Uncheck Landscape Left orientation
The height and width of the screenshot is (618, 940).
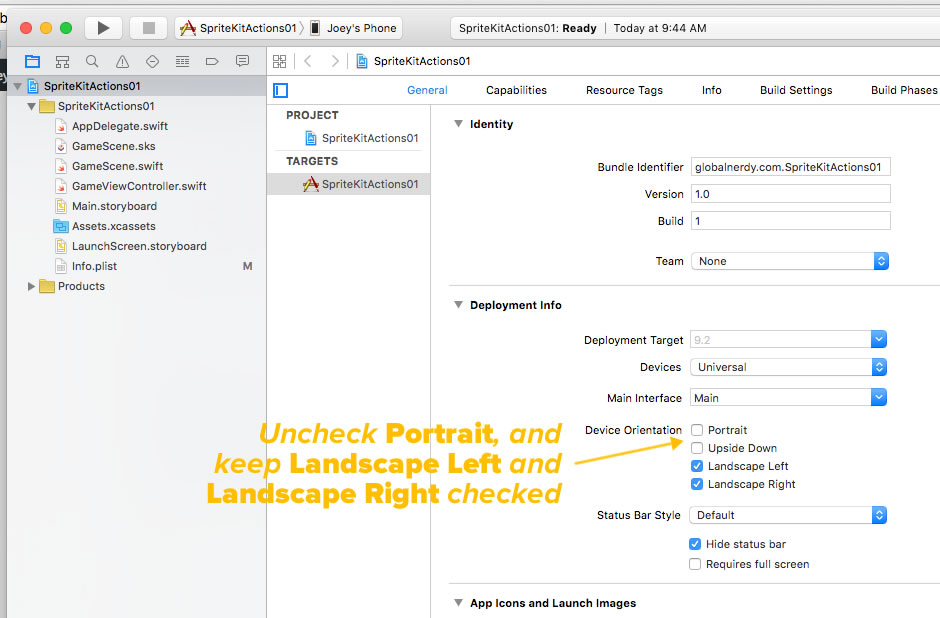click(697, 466)
